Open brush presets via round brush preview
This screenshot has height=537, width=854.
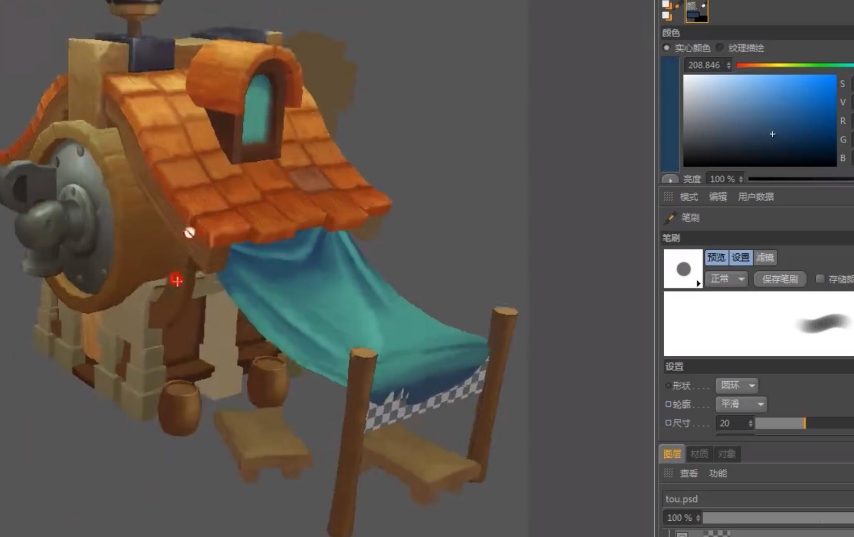(x=684, y=269)
